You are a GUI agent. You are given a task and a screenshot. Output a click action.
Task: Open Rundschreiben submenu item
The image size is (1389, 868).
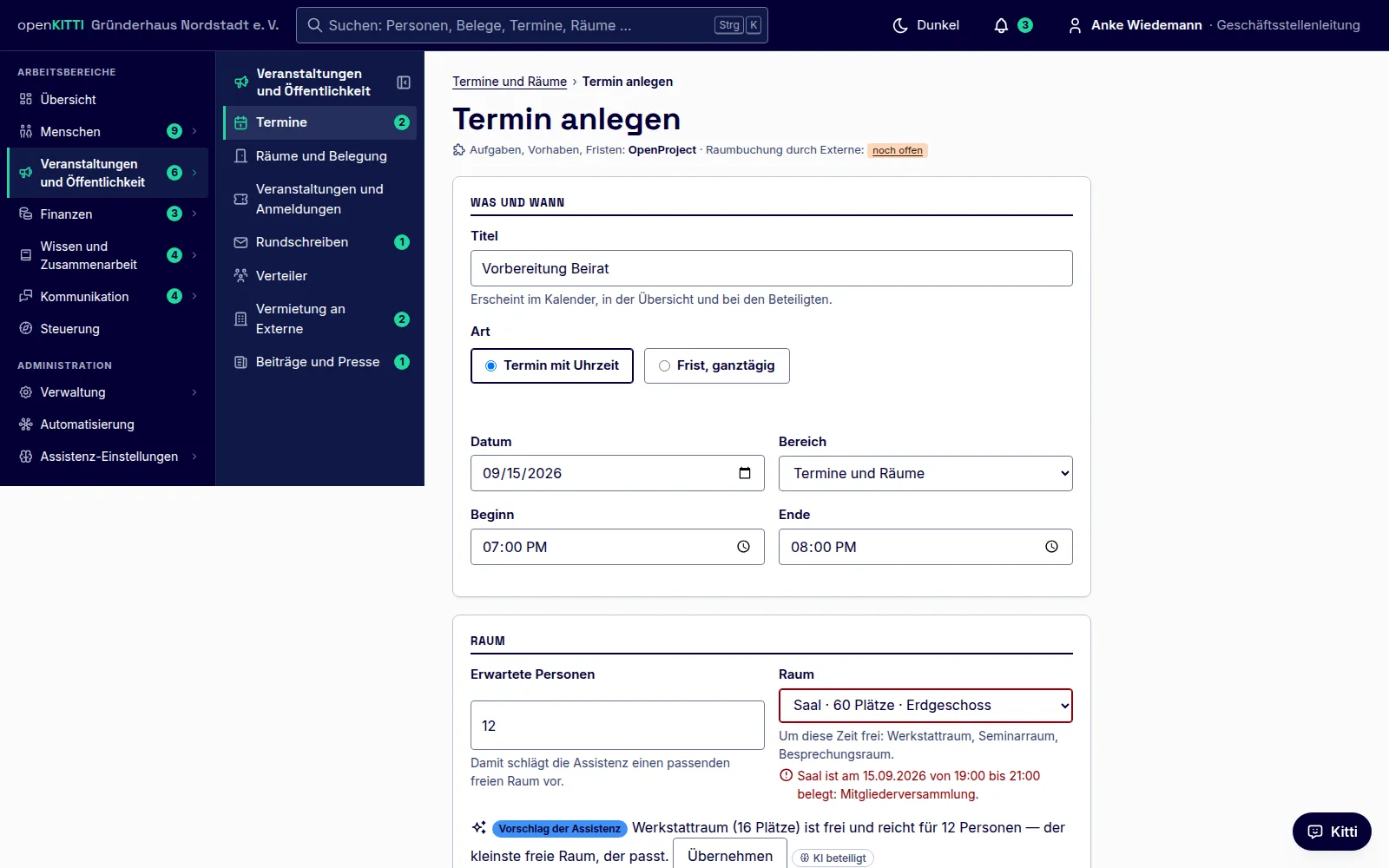click(x=319, y=242)
